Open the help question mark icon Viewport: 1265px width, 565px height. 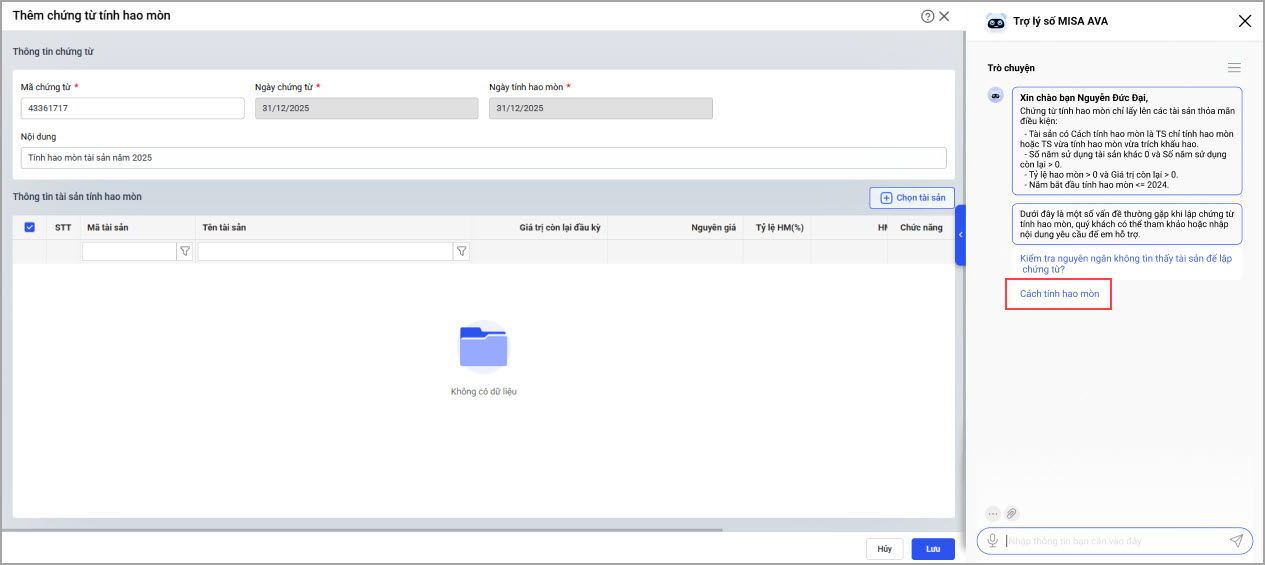pyautogui.click(x=927, y=16)
